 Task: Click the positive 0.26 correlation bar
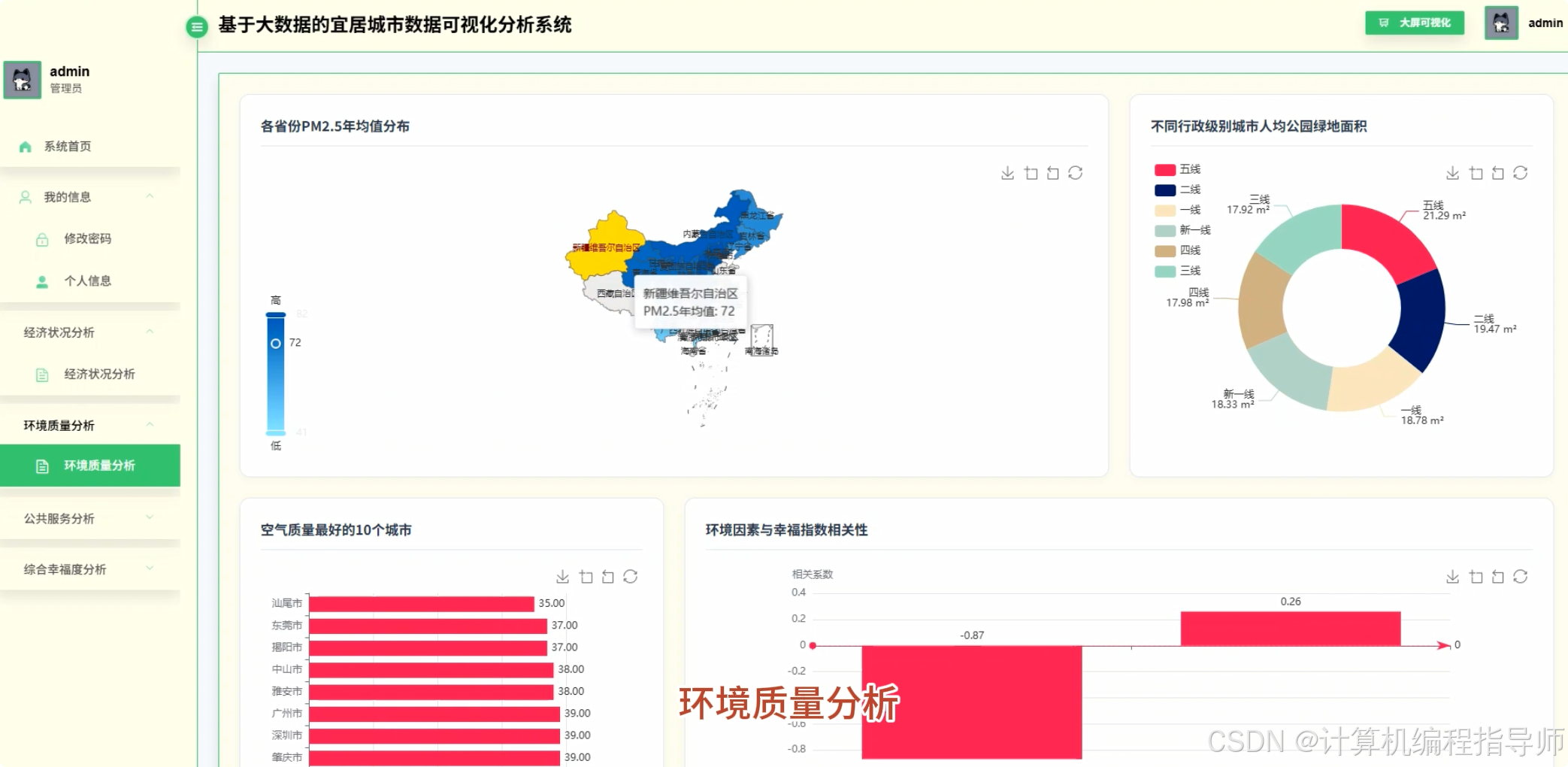tap(1291, 629)
